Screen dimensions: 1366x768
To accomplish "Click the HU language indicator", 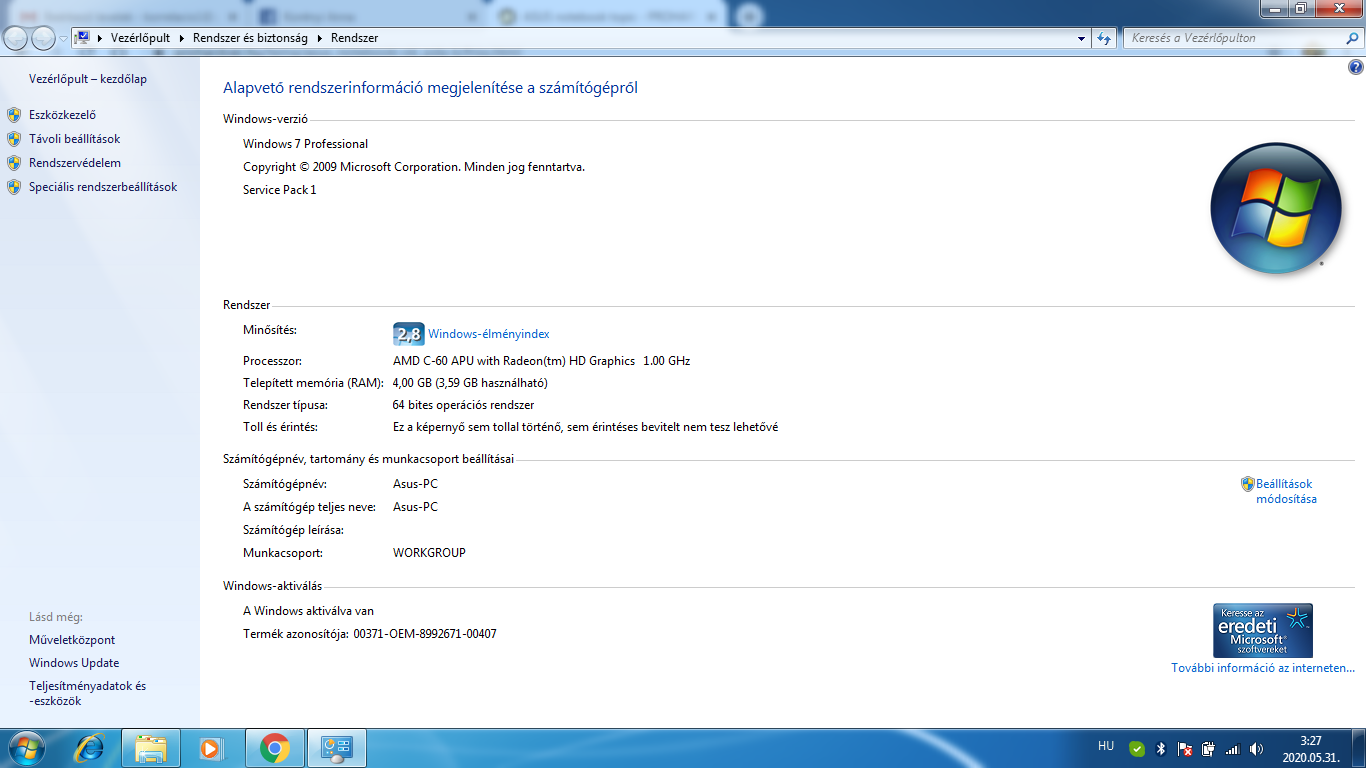I will (1106, 746).
